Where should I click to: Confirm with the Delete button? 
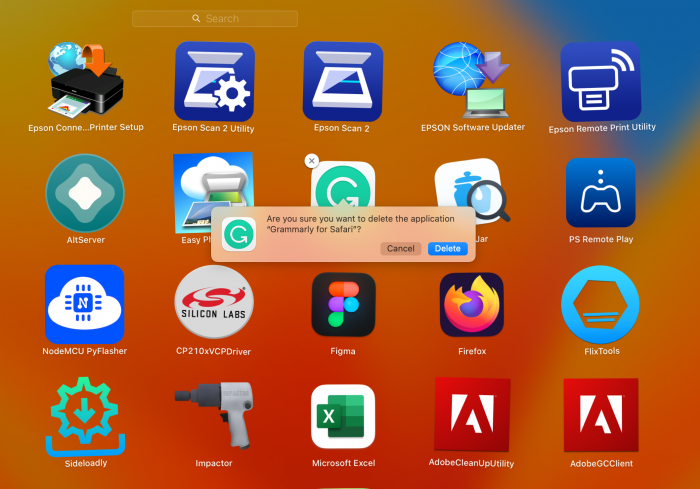click(447, 249)
